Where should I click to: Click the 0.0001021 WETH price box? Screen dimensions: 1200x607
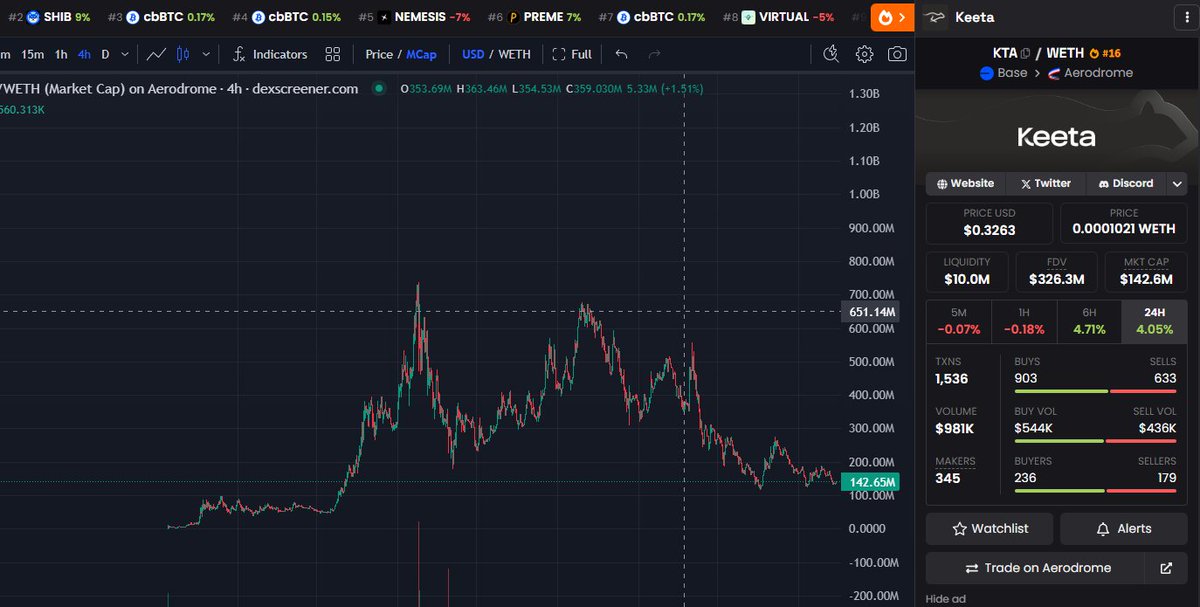[x=1124, y=223]
